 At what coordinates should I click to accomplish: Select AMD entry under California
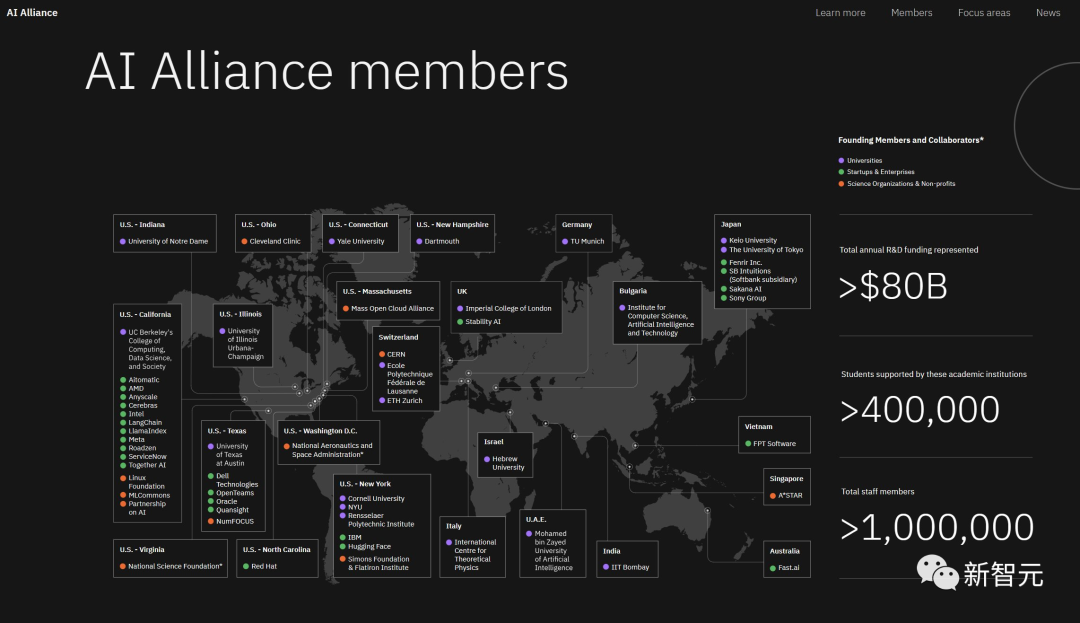tap(132, 389)
